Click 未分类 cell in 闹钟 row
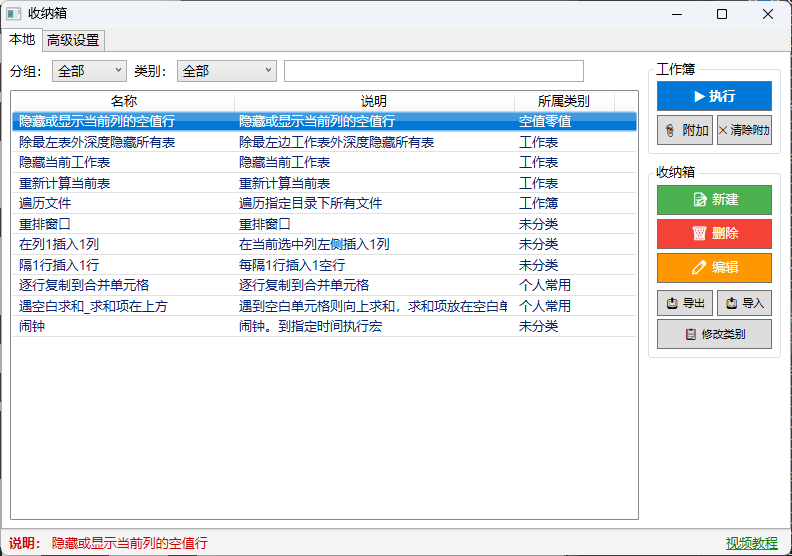 coord(538,326)
